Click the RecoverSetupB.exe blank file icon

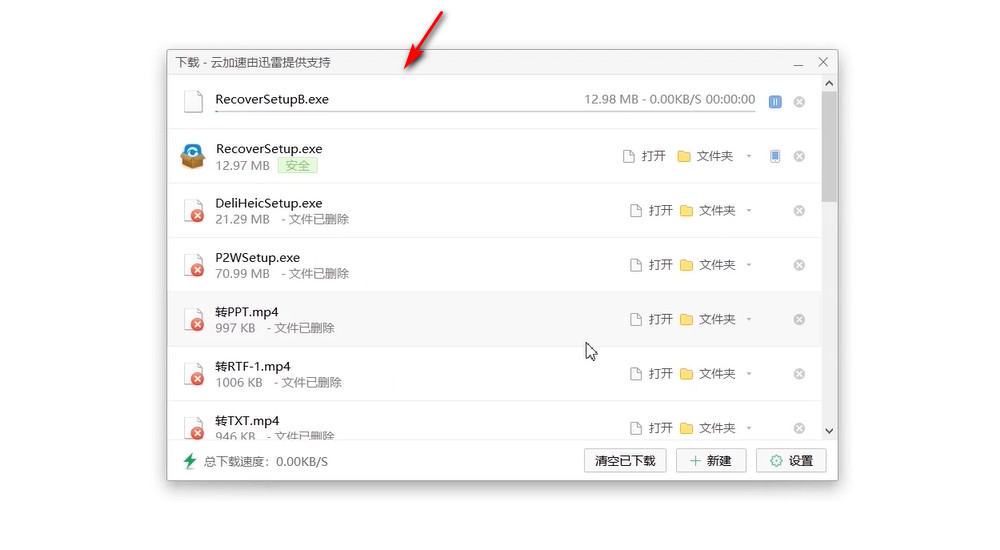coord(193,101)
